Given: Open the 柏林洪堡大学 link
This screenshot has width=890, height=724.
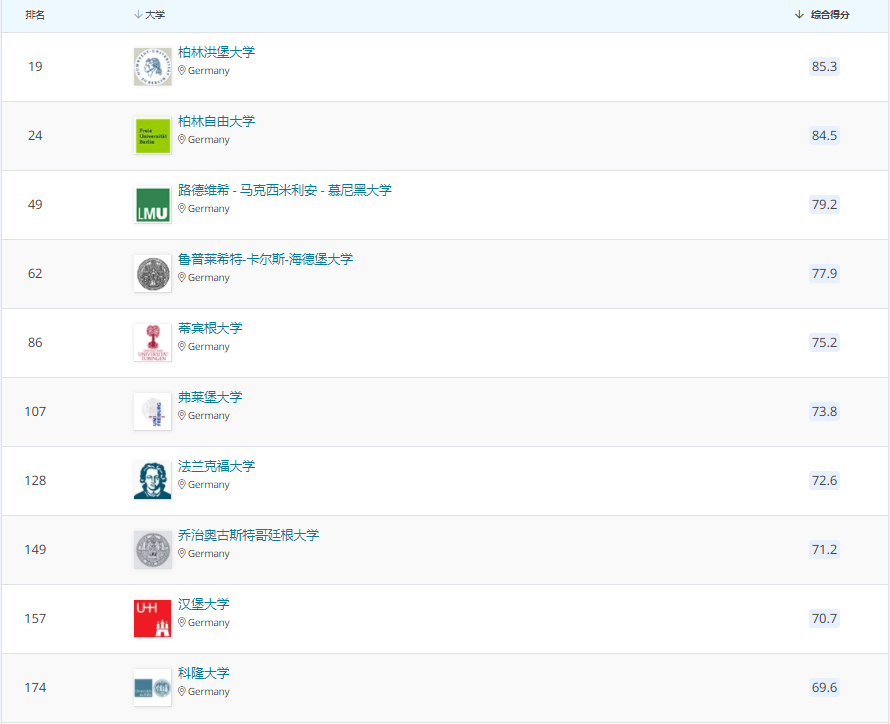Looking at the screenshot, I should [x=216, y=52].
